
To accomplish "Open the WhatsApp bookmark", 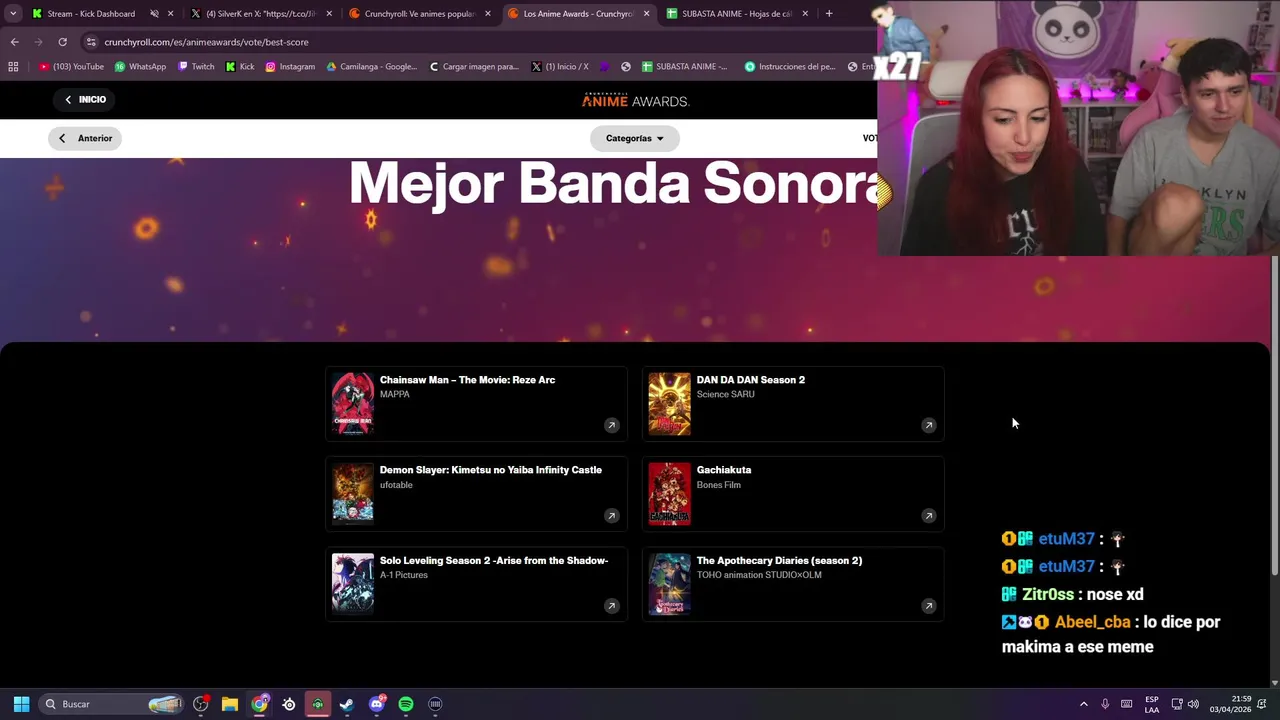I will click(140, 67).
